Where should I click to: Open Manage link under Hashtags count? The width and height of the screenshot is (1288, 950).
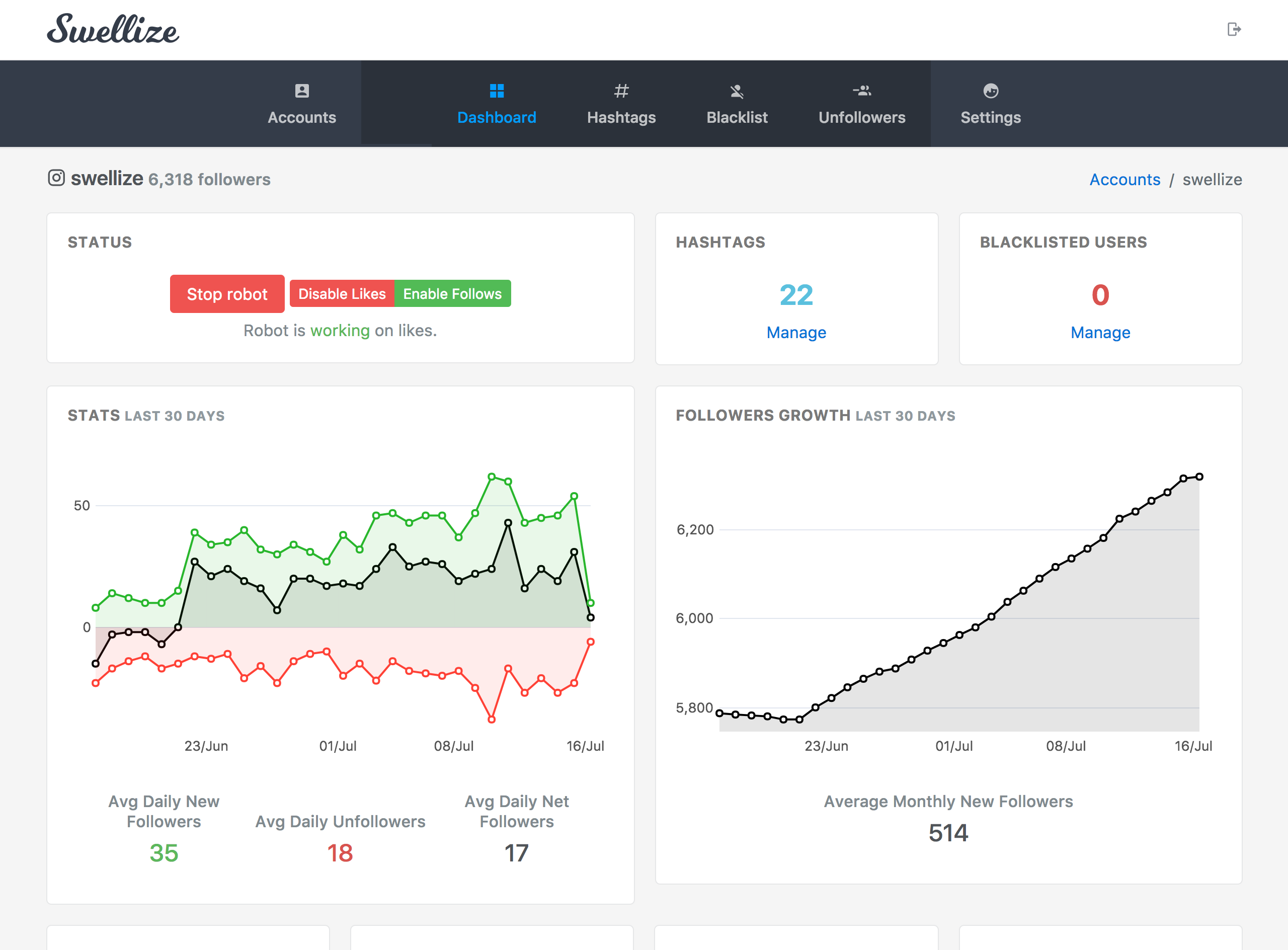click(796, 333)
